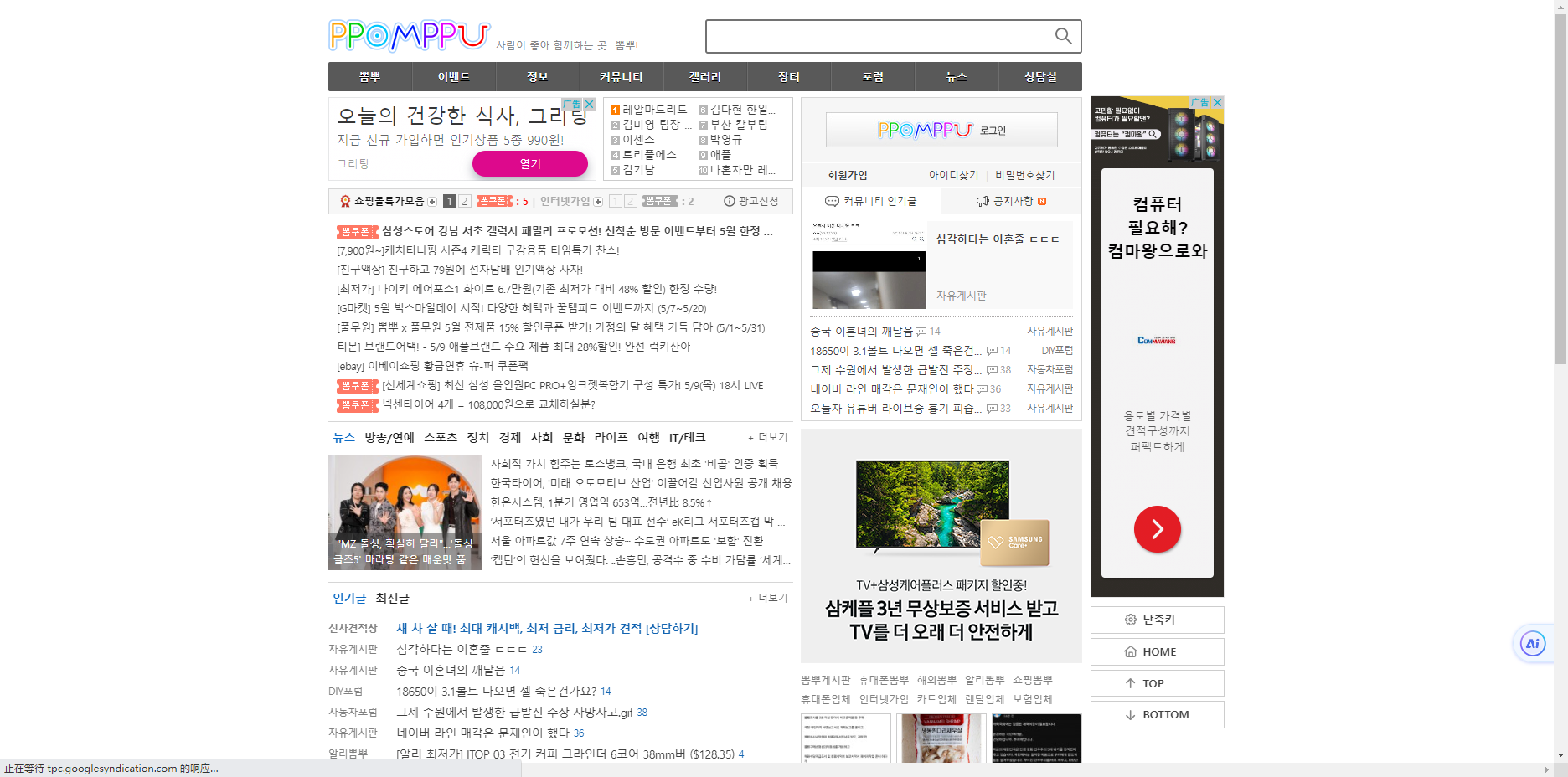The width and height of the screenshot is (1568, 777).
Task: Open trending keyword 레알마드리드
Action: pyautogui.click(x=654, y=110)
